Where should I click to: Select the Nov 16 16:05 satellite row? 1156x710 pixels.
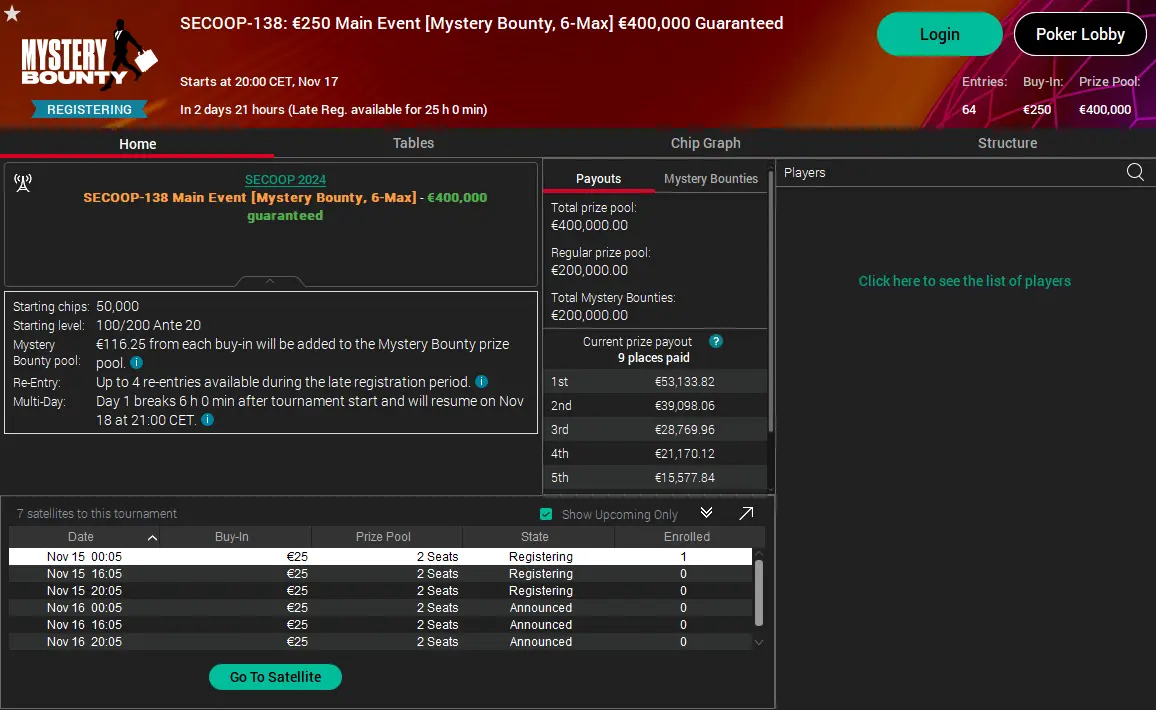pos(380,625)
